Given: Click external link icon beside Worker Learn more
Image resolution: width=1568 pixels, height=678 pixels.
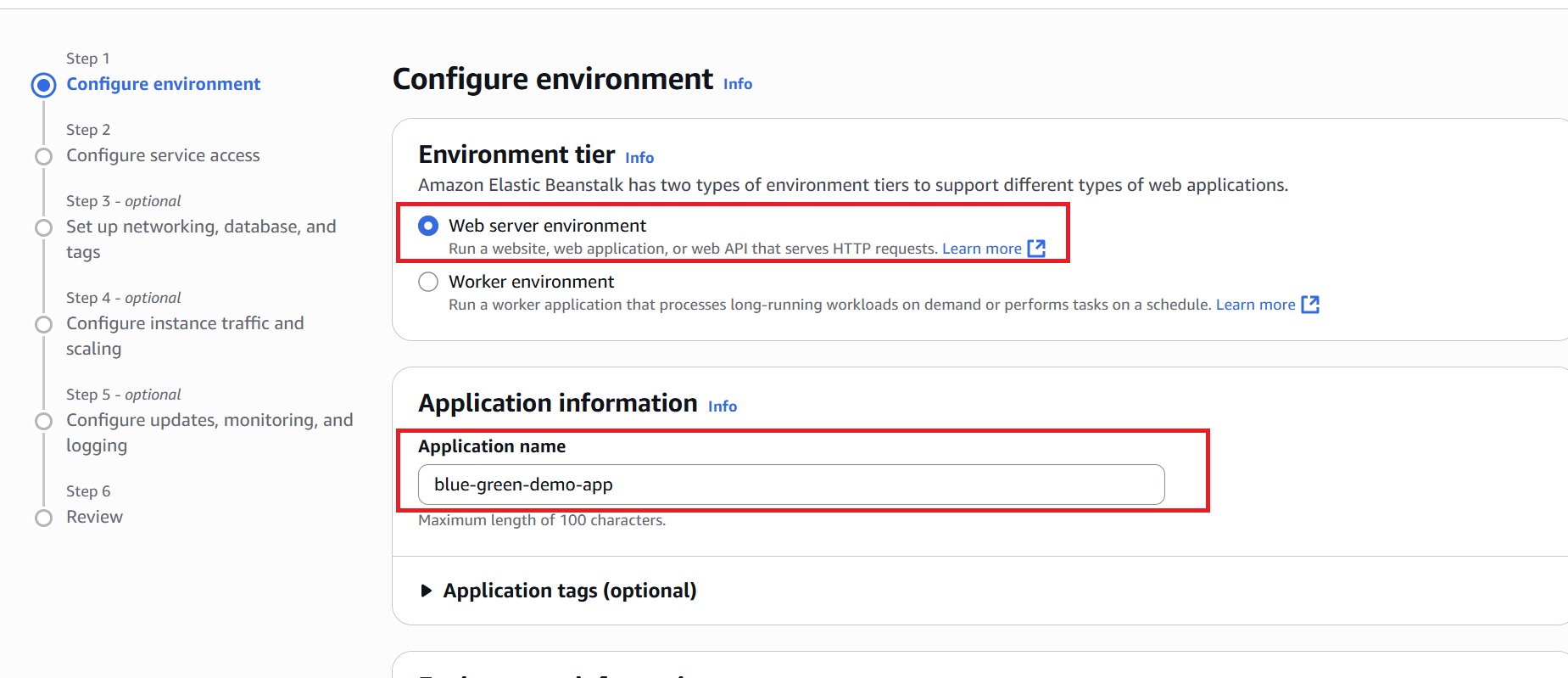Looking at the screenshot, I should pyautogui.click(x=1310, y=305).
